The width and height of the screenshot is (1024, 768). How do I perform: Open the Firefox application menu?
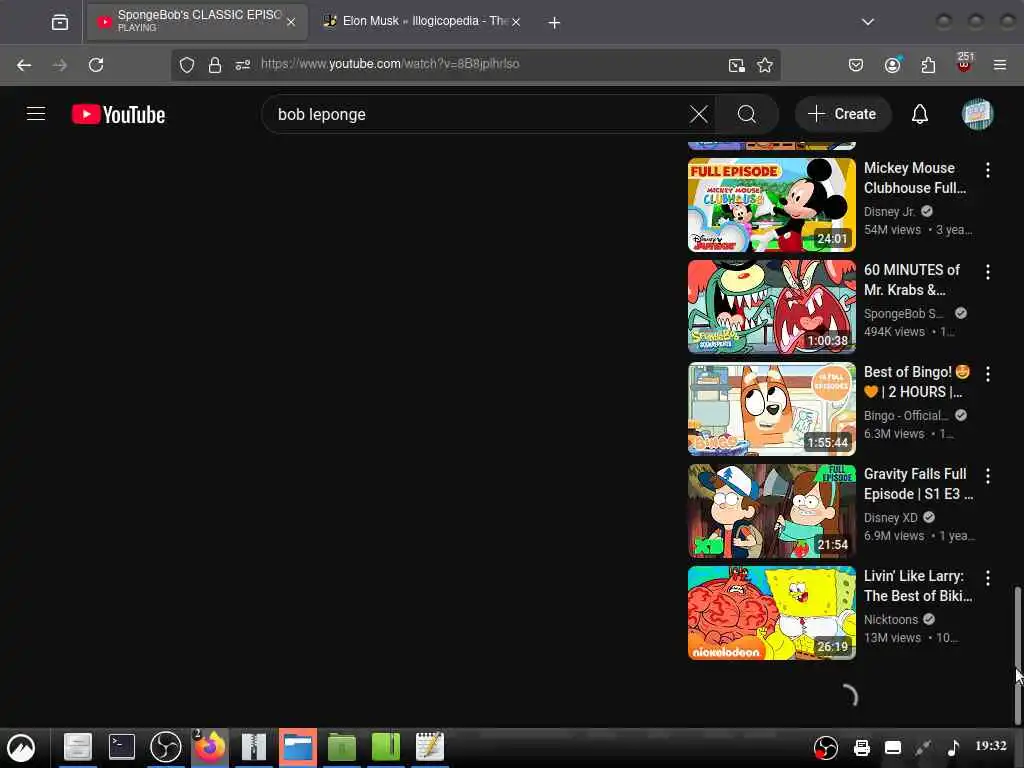[1000, 65]
